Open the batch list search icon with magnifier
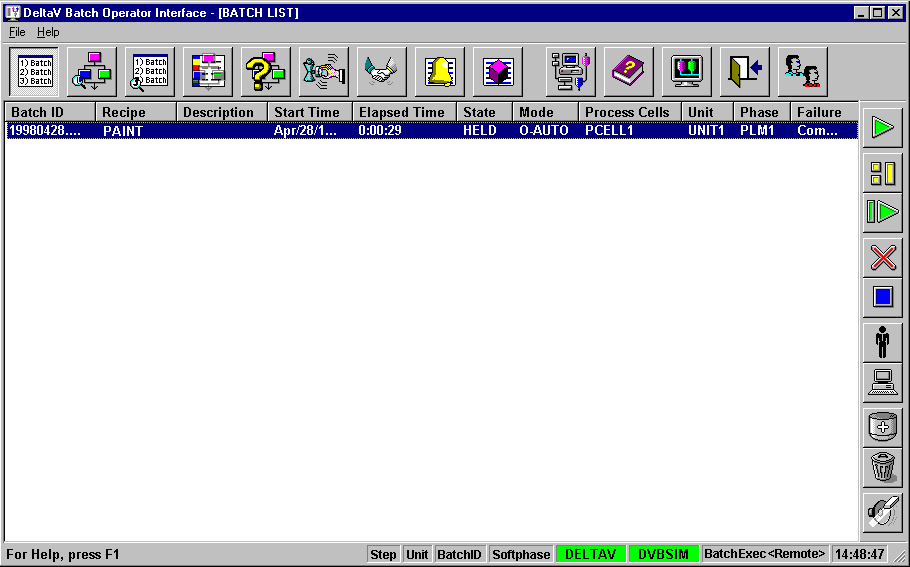Screen dimensions: 910x567 tap(150, 72)
